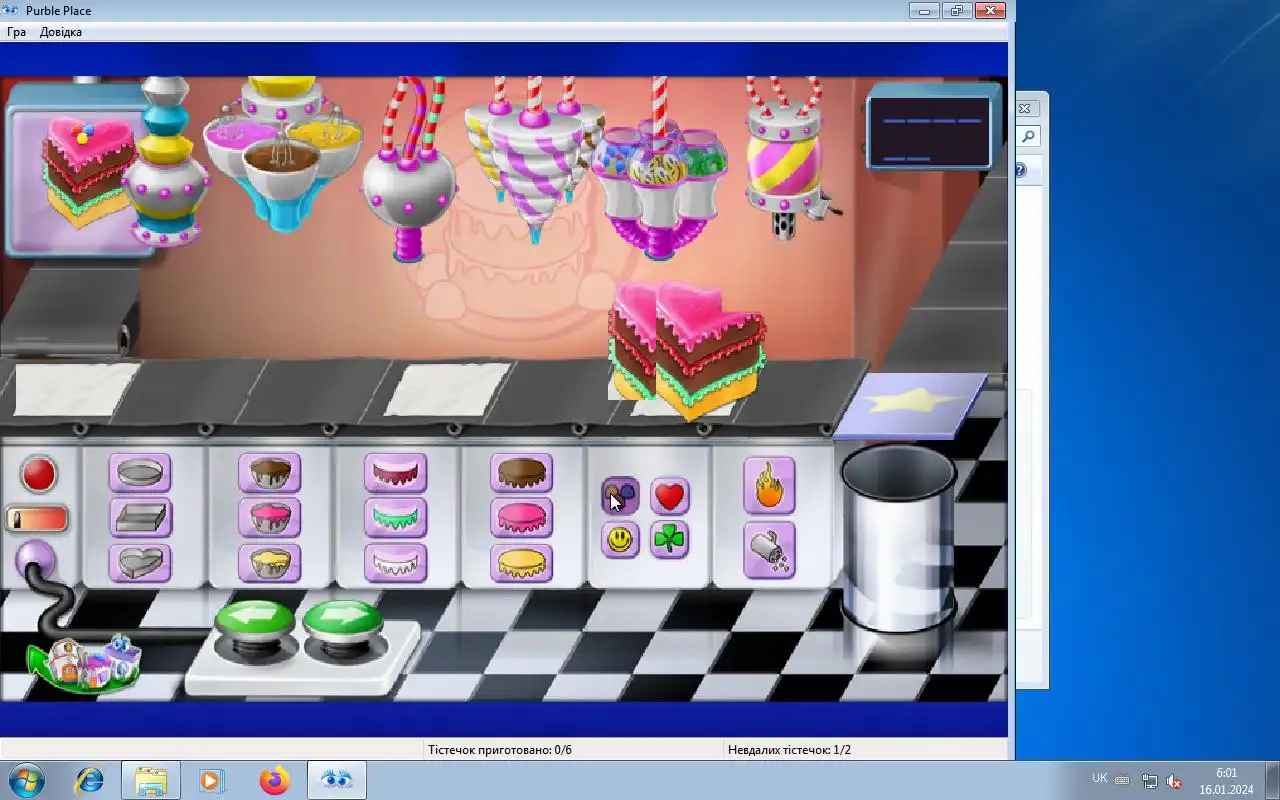Click 'Невдалих тістечок: 1/2' status text

click(790, 750)
